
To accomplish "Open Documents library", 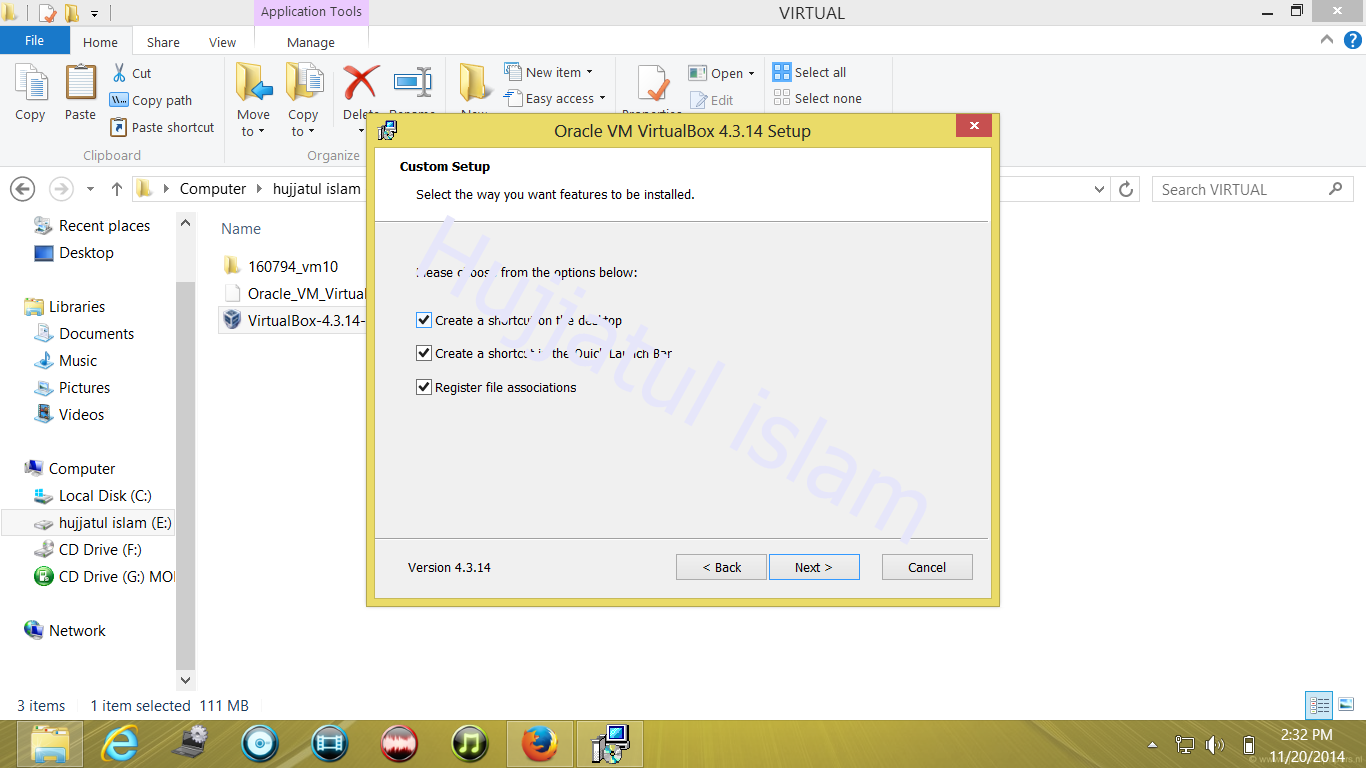I will click(x=84, y=334).
